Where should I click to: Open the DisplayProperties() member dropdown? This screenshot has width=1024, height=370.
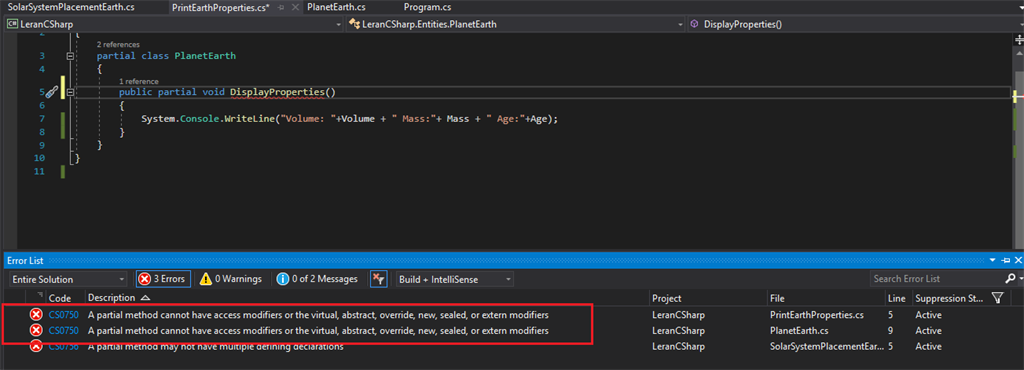tap(847, 24)
